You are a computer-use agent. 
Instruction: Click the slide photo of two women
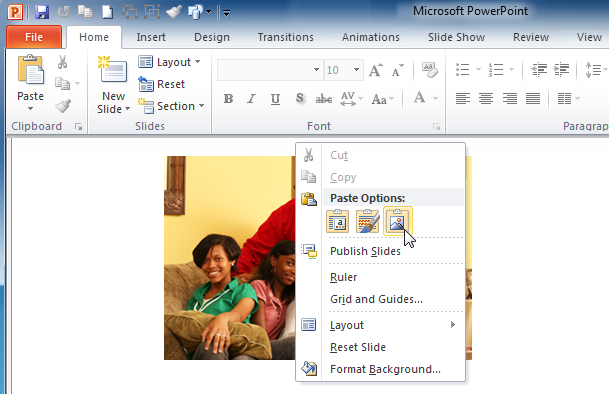(x=229, y=258)
